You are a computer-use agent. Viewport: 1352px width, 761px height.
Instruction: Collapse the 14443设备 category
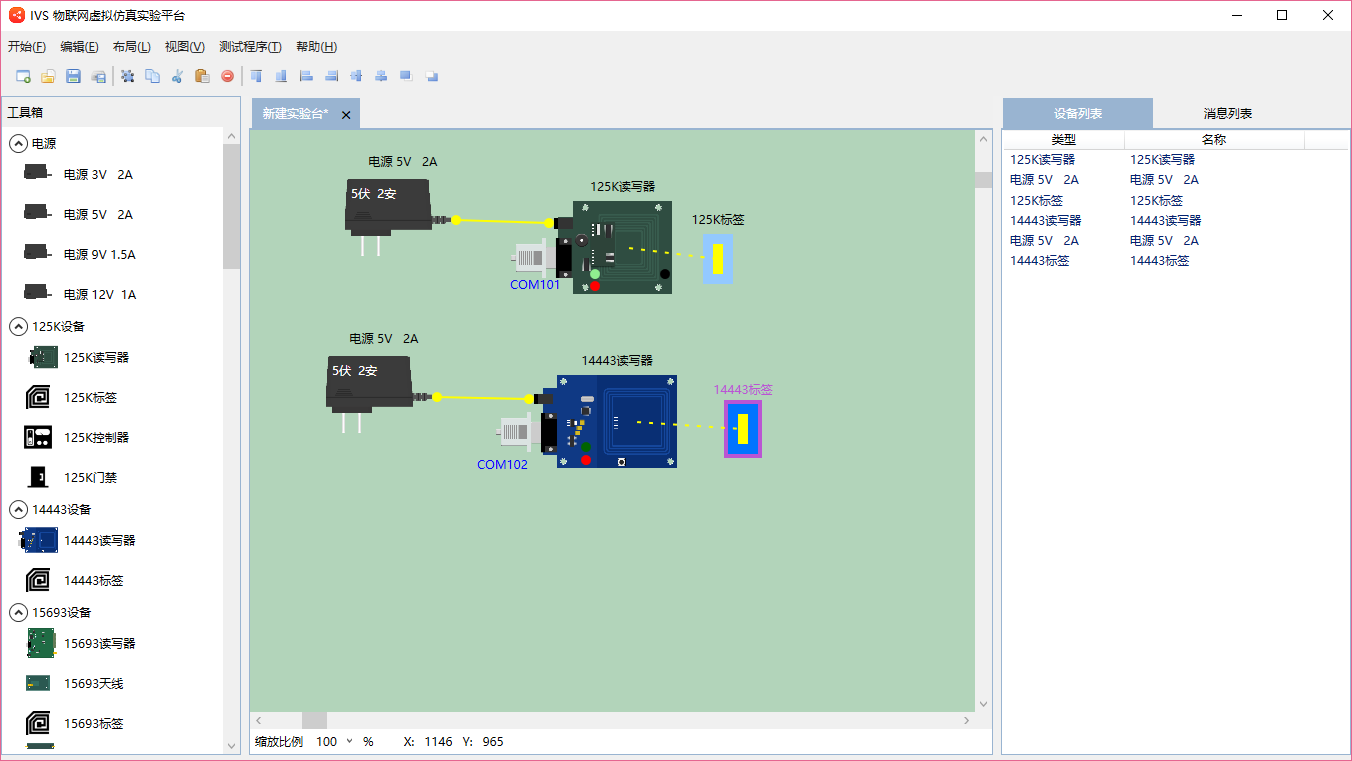click(18, 509)
